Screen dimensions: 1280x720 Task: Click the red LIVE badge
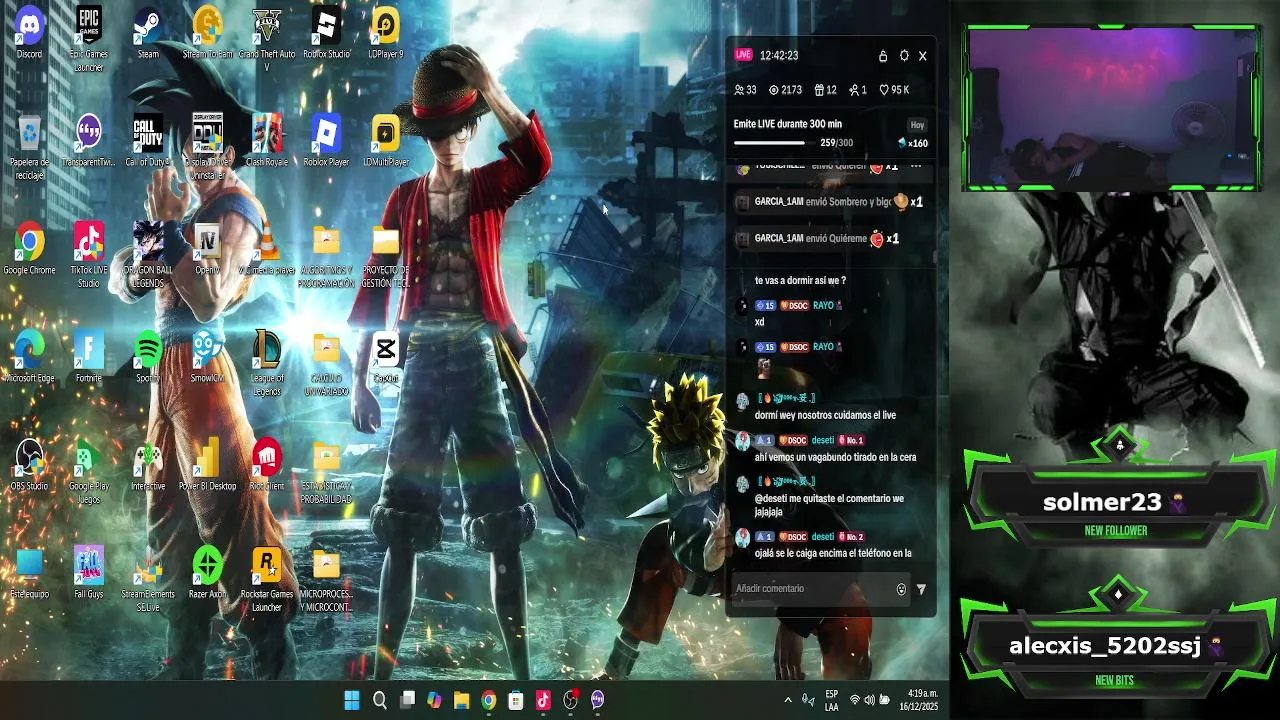743,55
